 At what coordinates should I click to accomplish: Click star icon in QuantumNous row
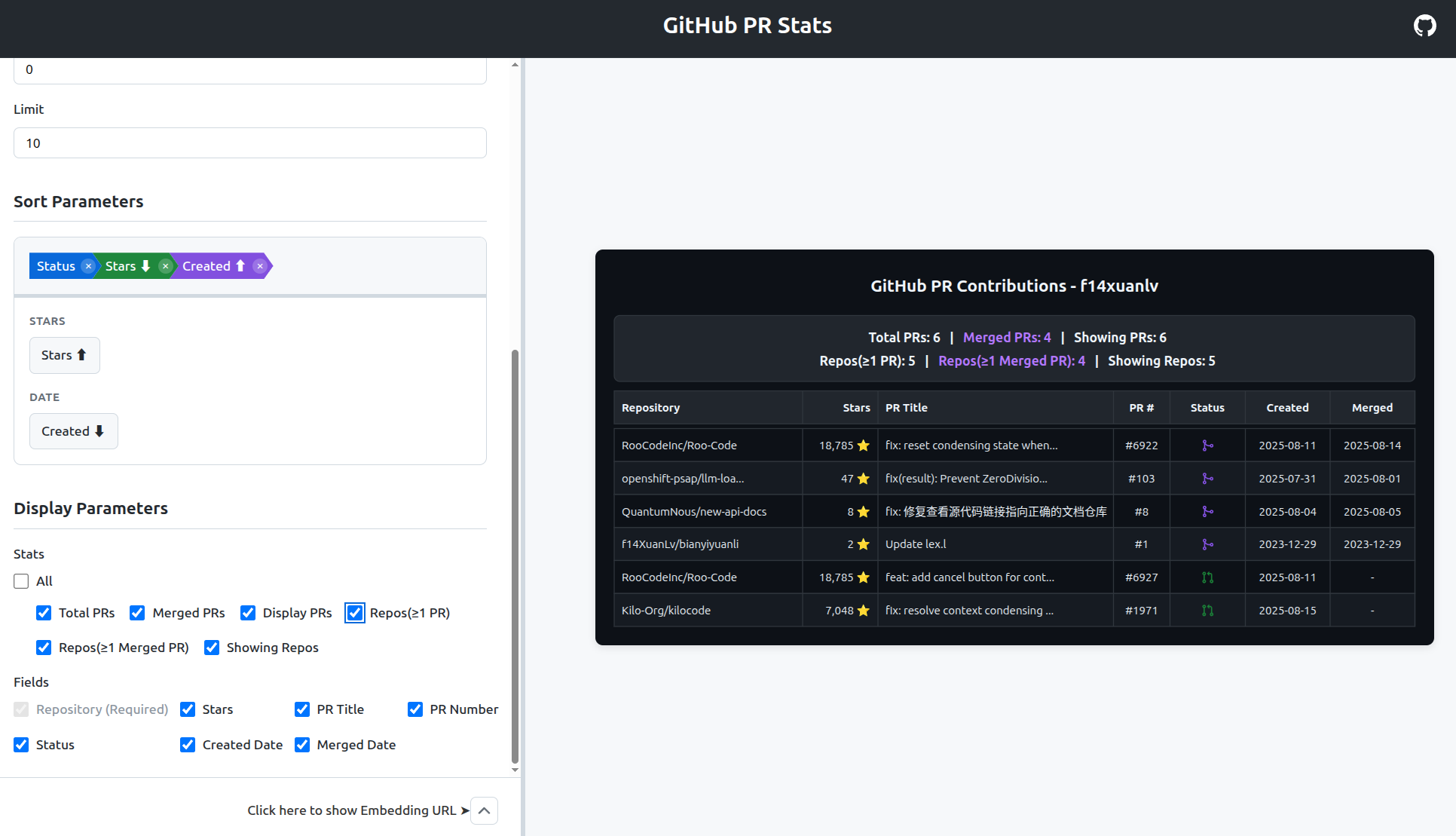(864, 512)
